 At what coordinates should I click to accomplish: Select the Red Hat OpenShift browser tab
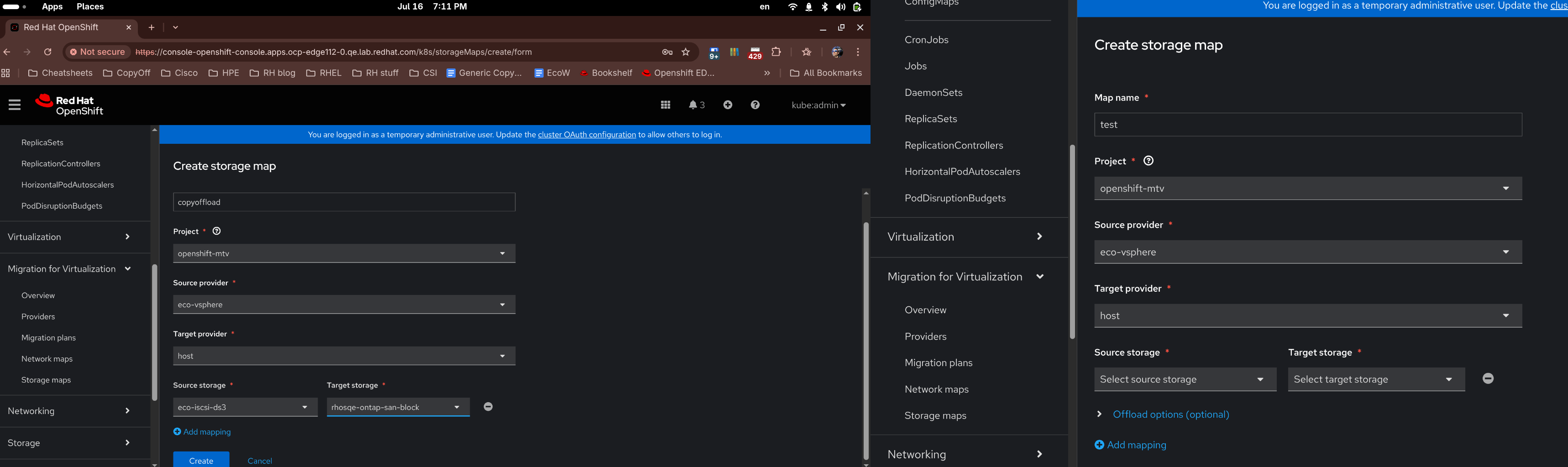tap(71, 27)
